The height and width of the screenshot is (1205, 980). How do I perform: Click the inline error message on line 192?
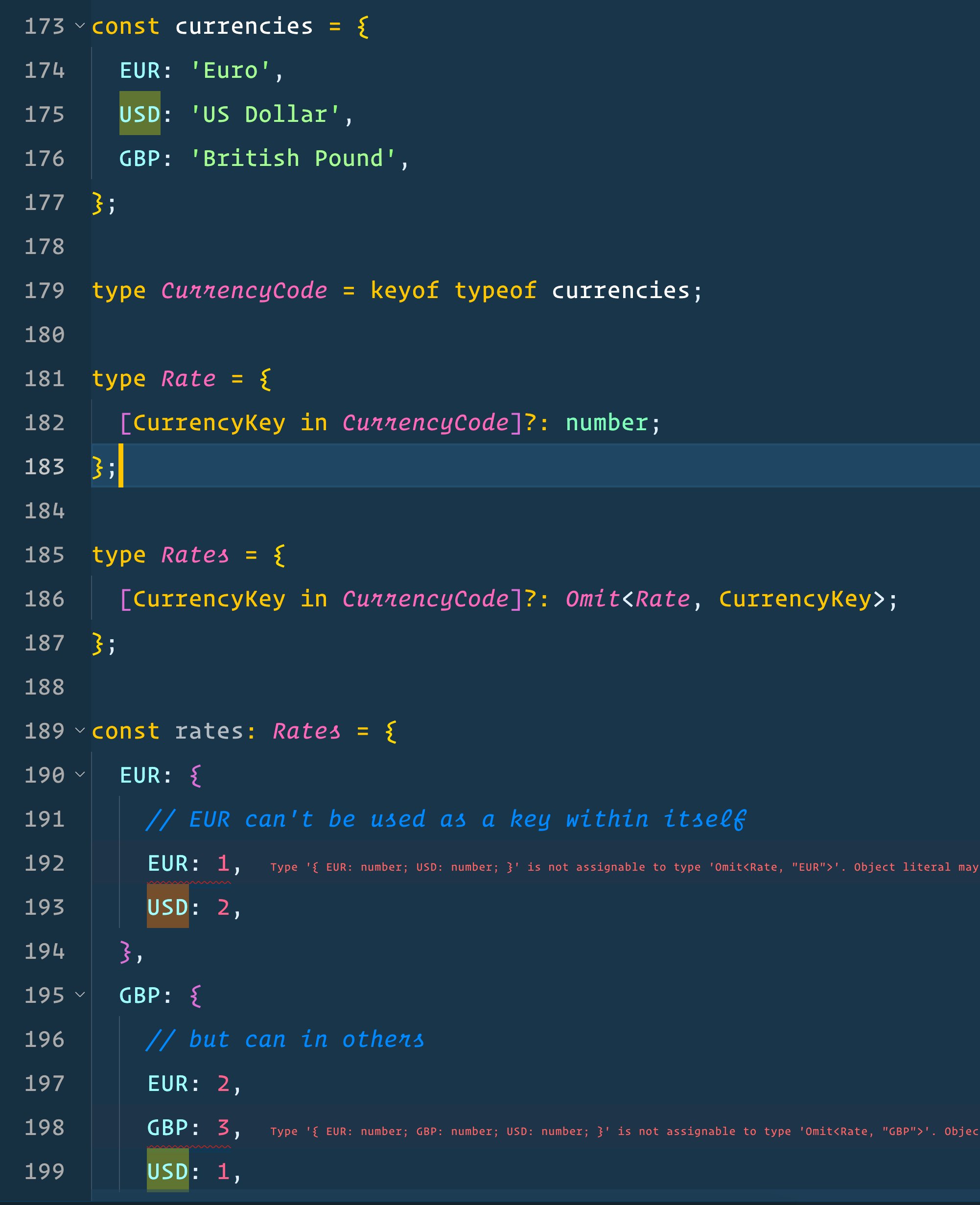pyautogui.click(x=621, y=867)
